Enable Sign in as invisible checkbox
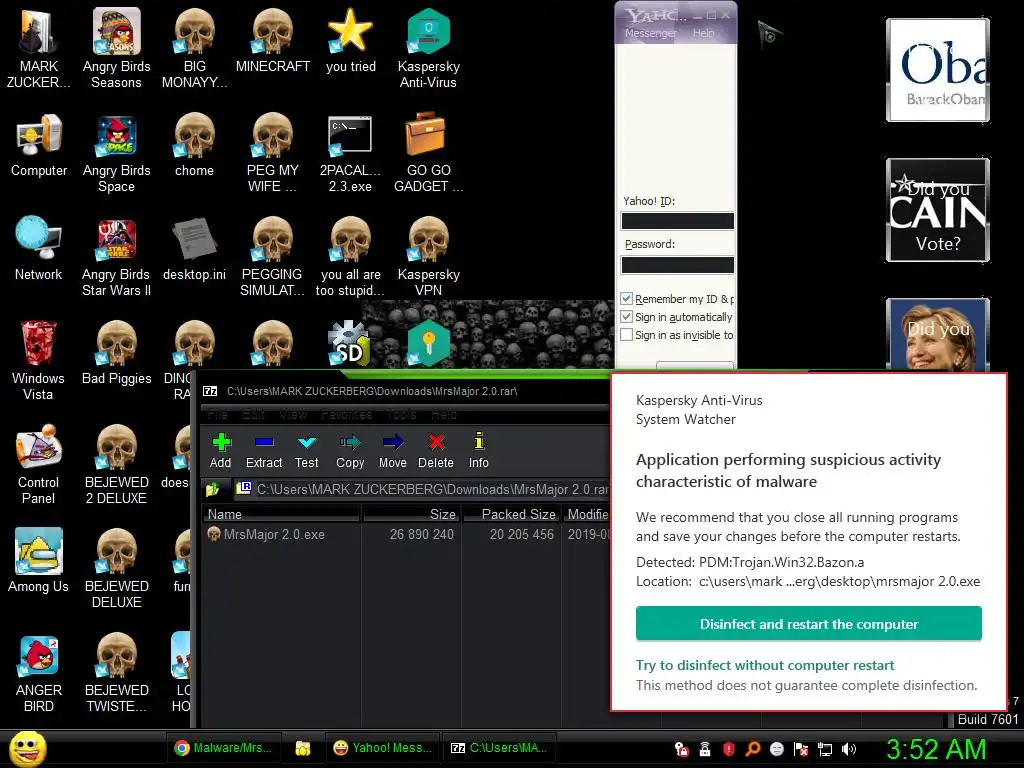This screenshot has width=1024, height=768. coord(626,334)
